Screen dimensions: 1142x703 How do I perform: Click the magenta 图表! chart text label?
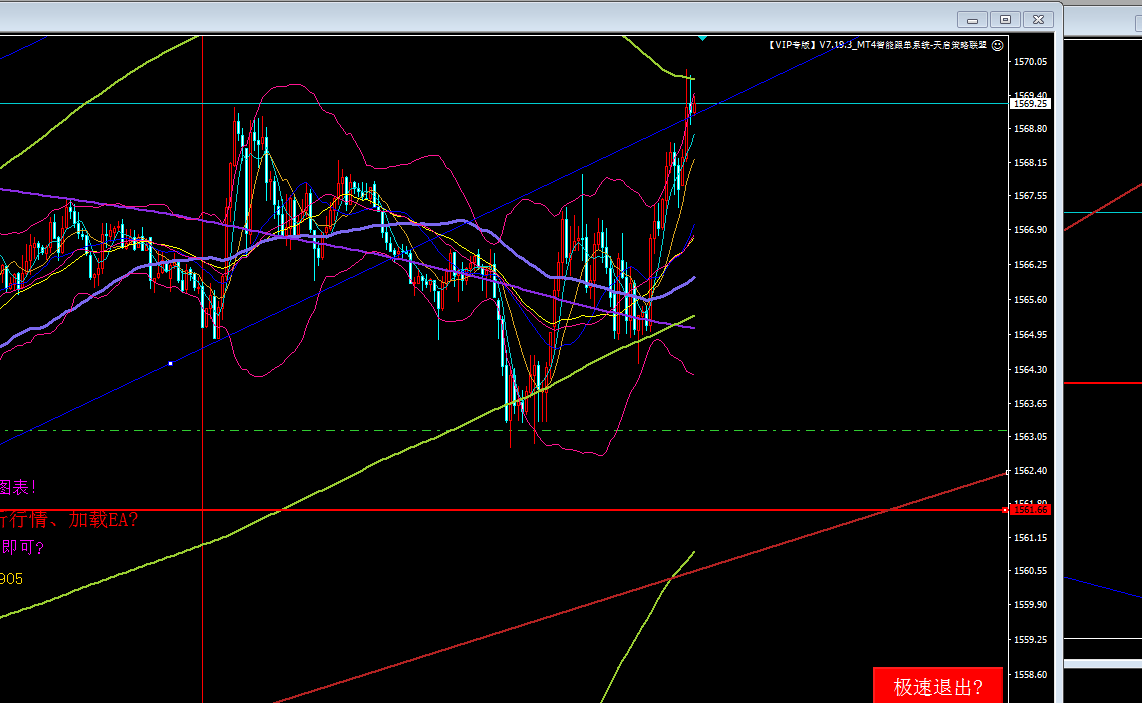(x=18, y=487)
